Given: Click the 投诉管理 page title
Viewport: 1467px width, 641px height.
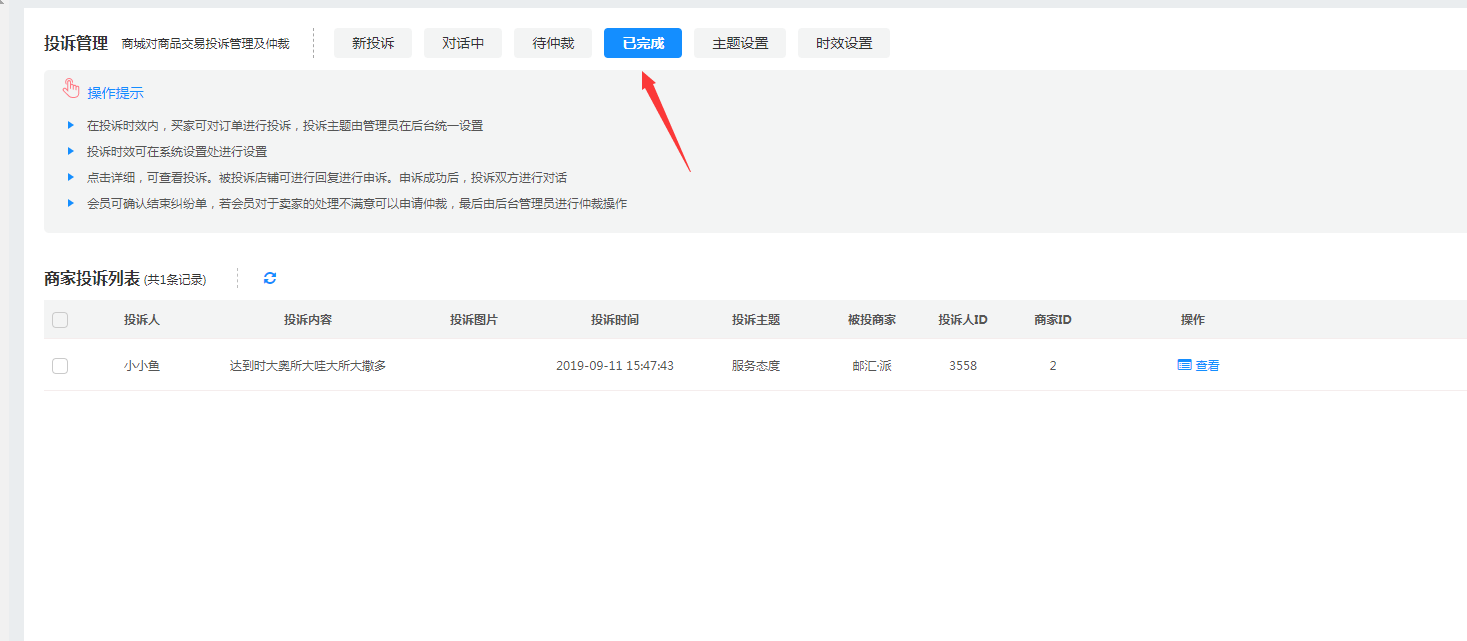Looking at the screenshot, I should click(76, 43).
